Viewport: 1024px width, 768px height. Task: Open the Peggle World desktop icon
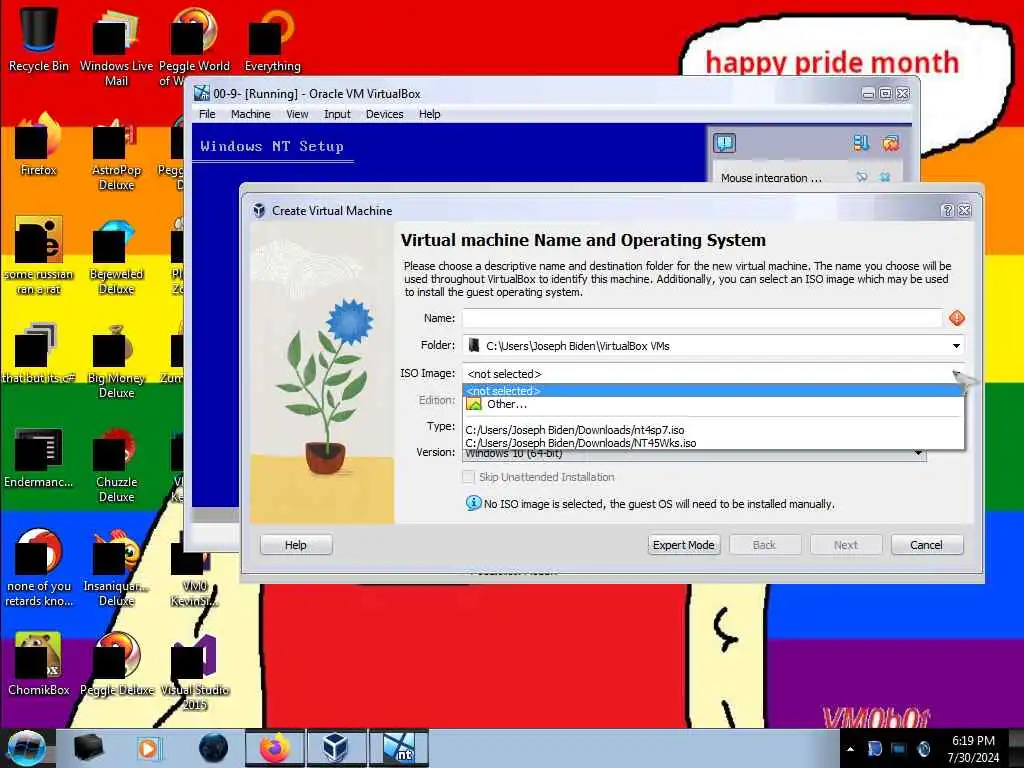coord(195,47)
